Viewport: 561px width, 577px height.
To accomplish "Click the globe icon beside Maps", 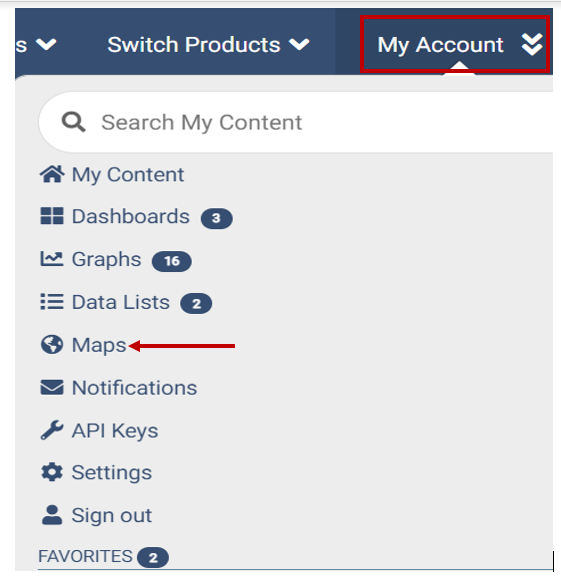I will click(52, 345).
